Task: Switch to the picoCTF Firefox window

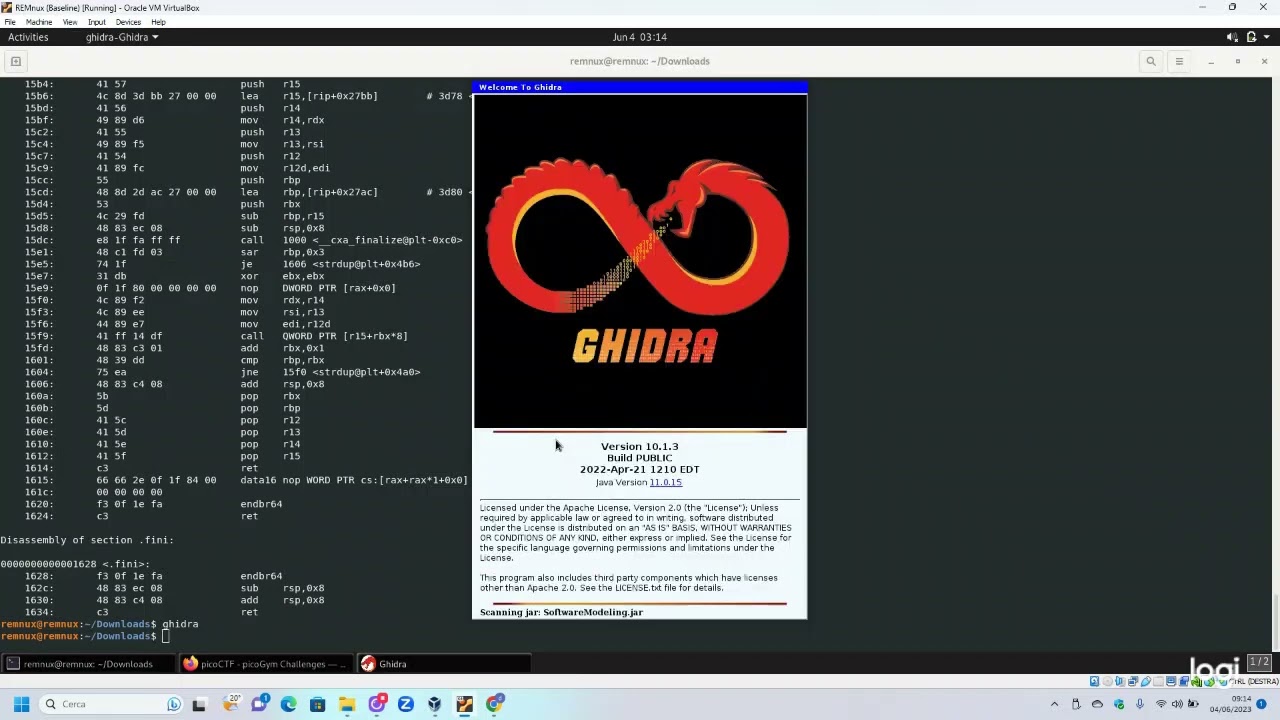Action: point(265,664)
